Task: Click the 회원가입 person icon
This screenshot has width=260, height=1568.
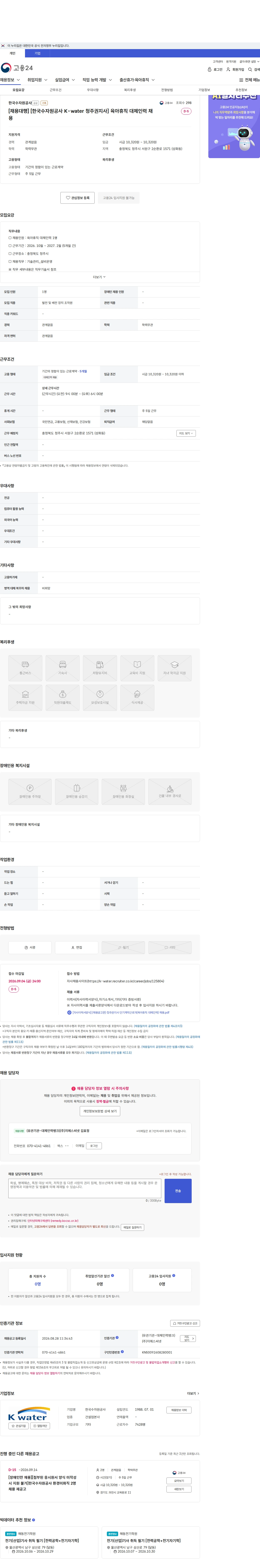Action: point(228,69)
